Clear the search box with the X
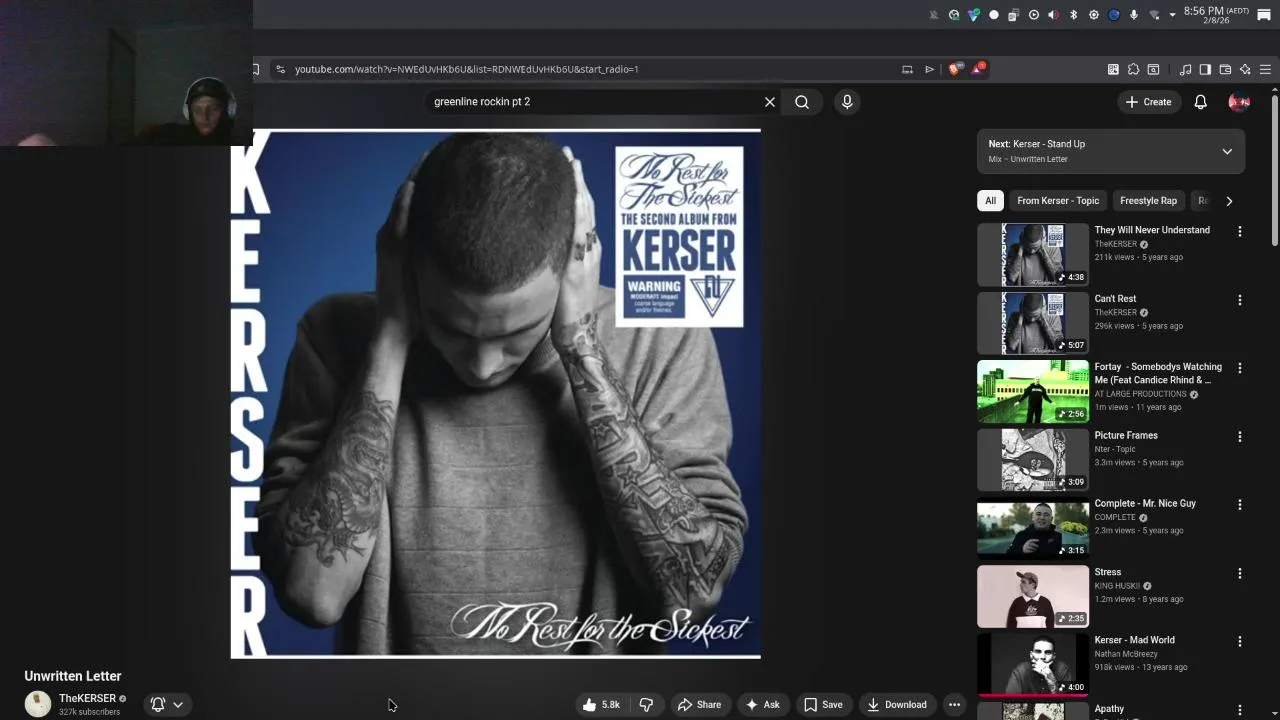This screenshot has width=1280, height=720. pos(770,102)
